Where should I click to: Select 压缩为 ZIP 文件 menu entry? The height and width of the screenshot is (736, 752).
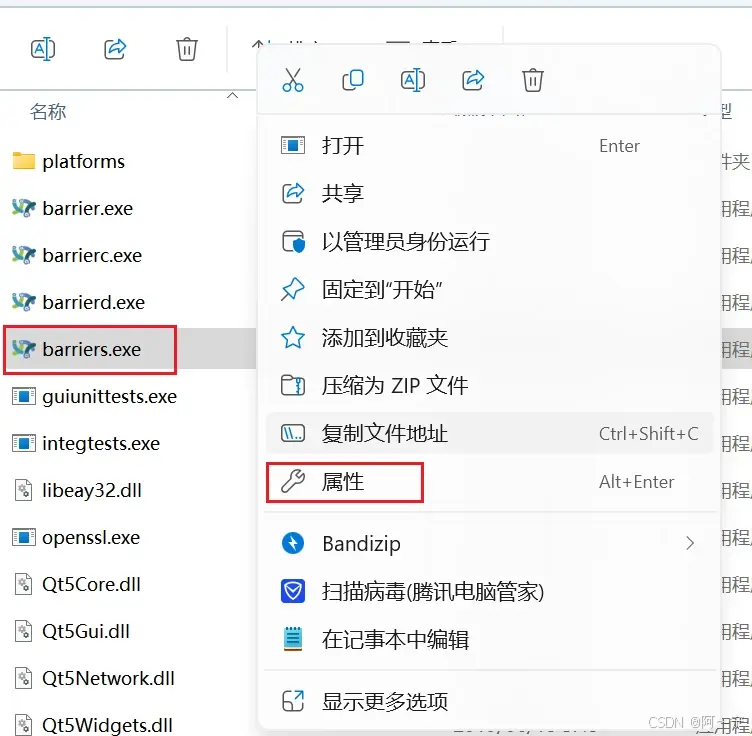489,386
